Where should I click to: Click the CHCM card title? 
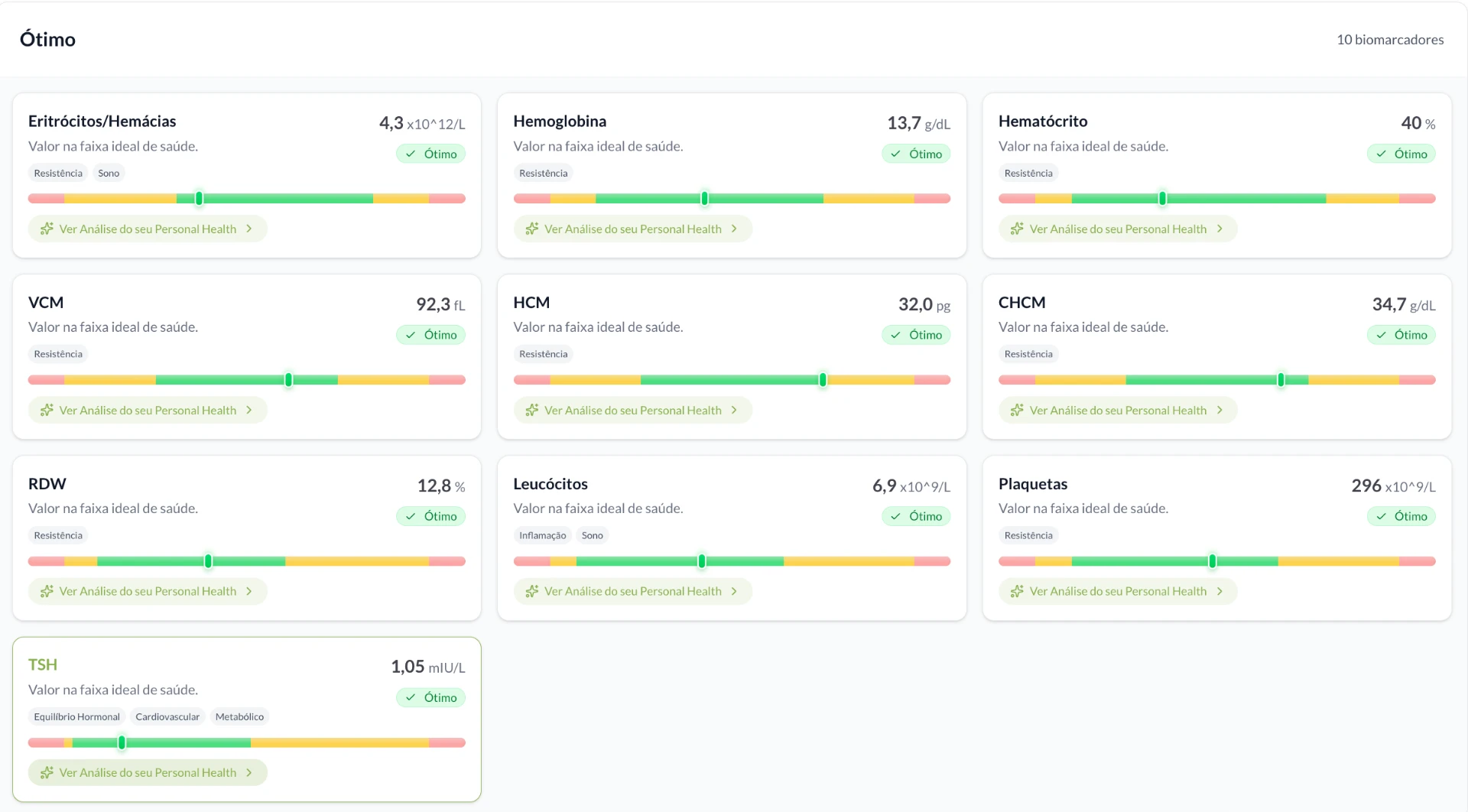coord(1022,302)
